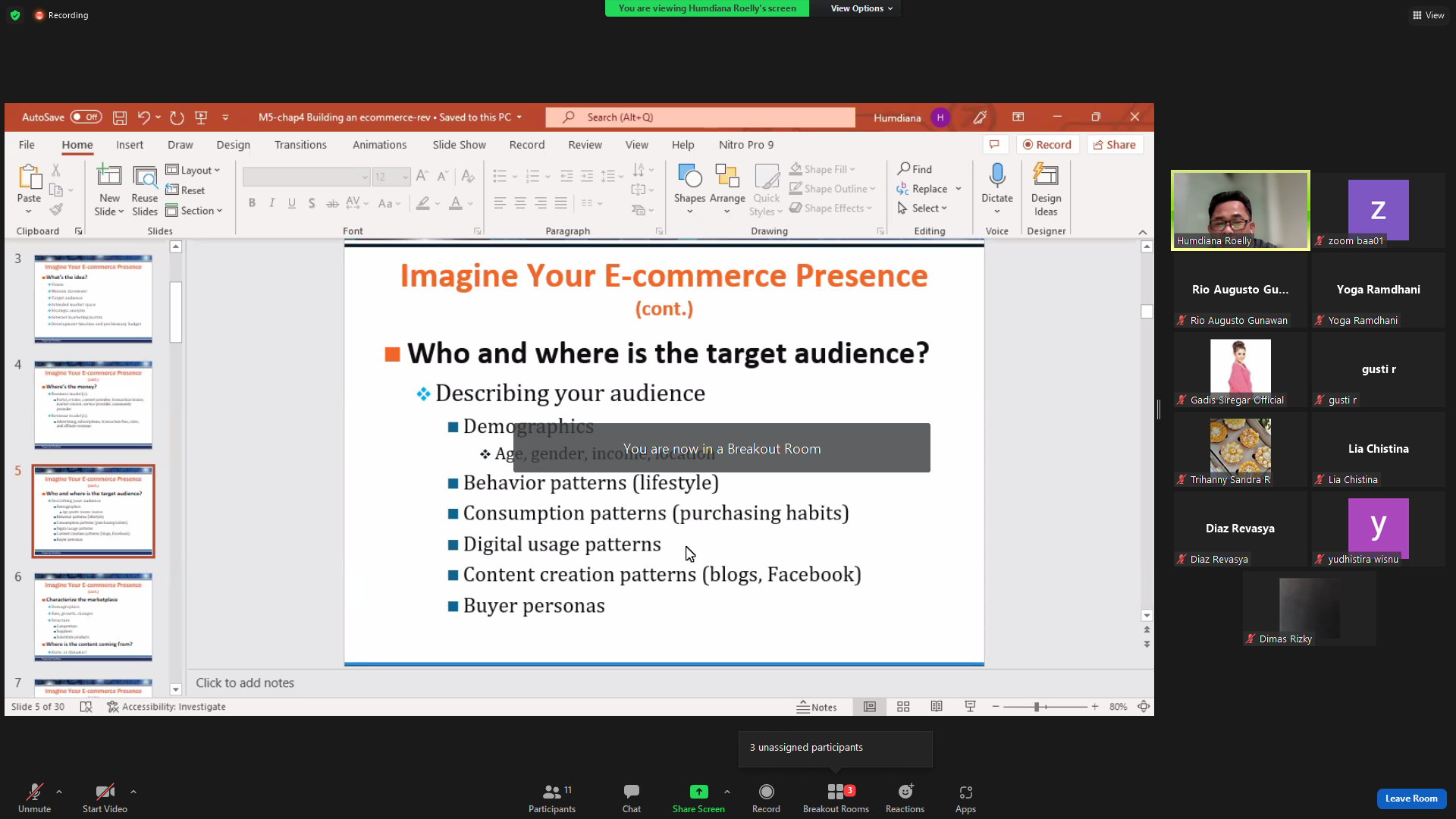
Task: Open PowerPoint comments pane icon
Action: [x=994, y=145]
